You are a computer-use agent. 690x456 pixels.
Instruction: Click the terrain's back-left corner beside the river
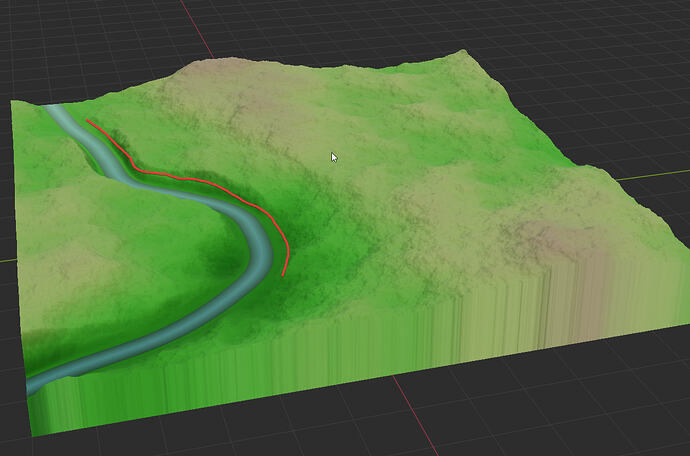coord(14,103)
